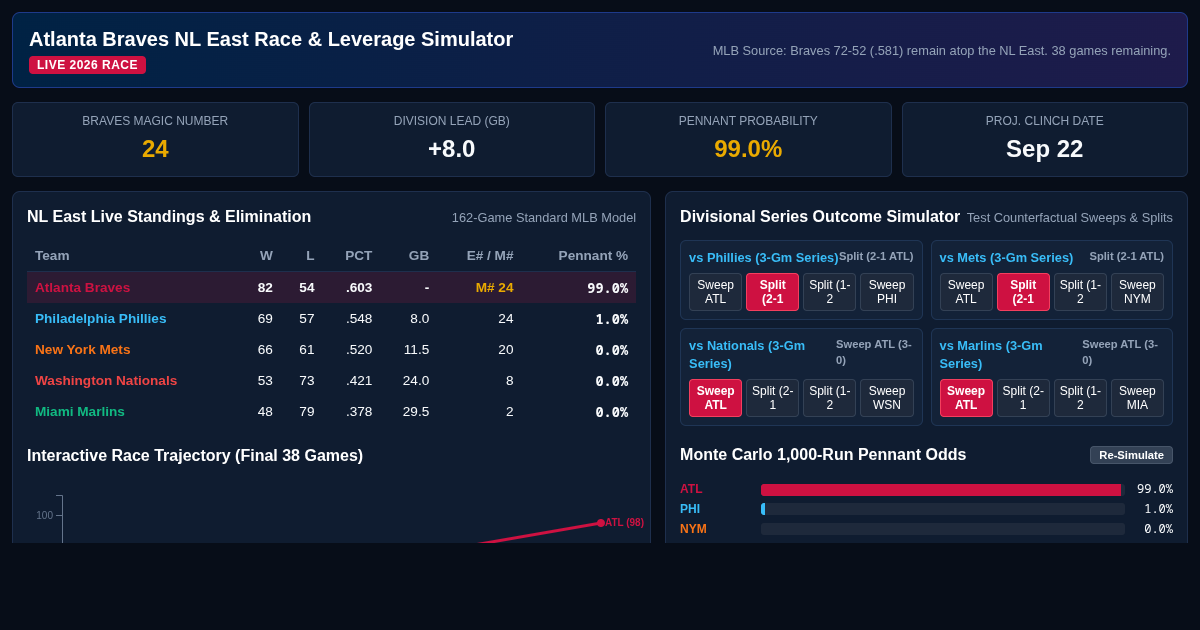
Task: Click the Braves M# 24 cell
Action: (494, 287)
